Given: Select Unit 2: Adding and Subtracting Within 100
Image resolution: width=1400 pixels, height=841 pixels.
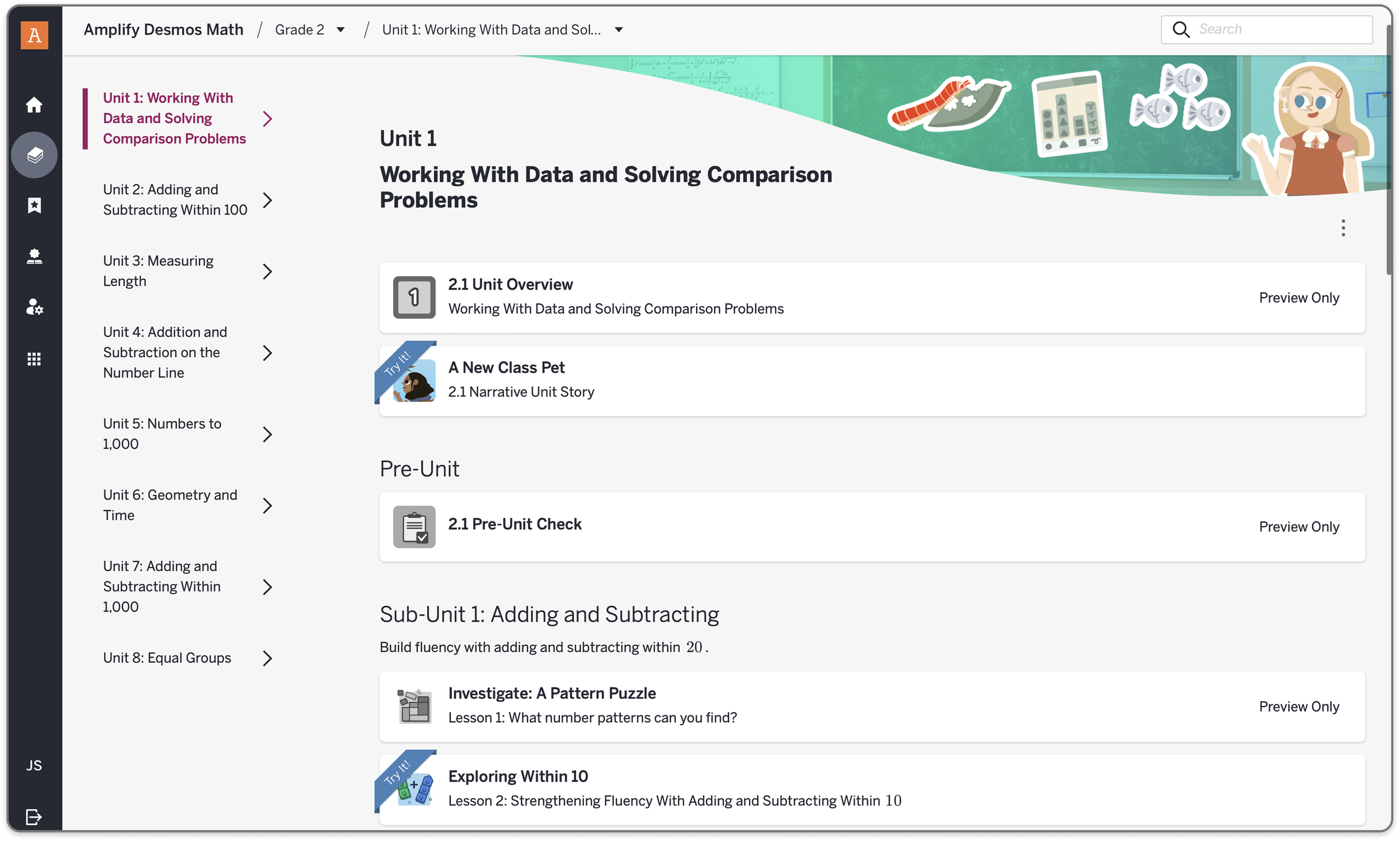Looking at the screenshot, I should click(x=175, y=200).
